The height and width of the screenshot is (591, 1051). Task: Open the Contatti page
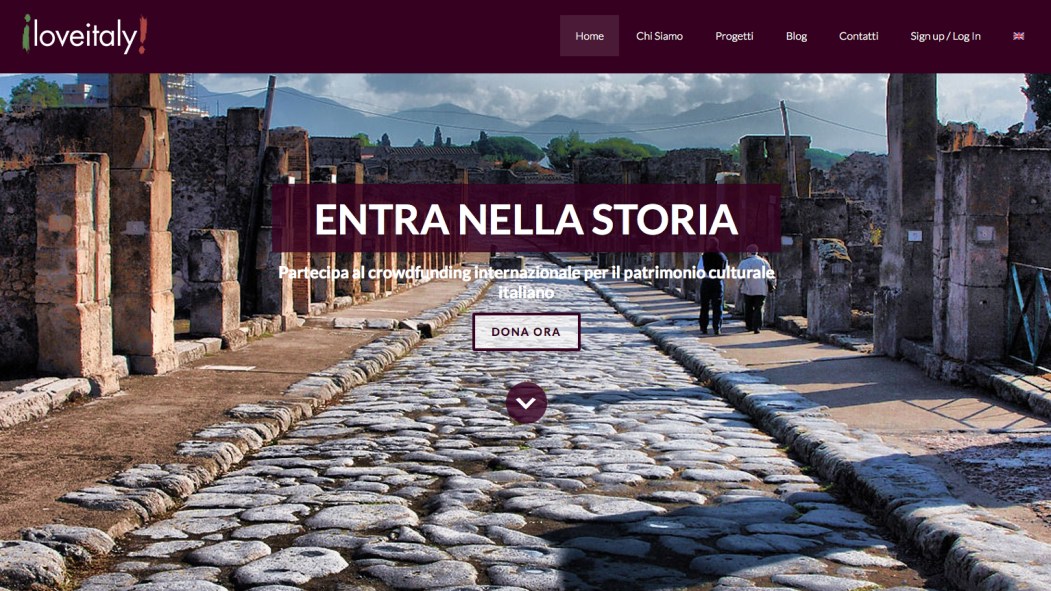tap(859, 36)
